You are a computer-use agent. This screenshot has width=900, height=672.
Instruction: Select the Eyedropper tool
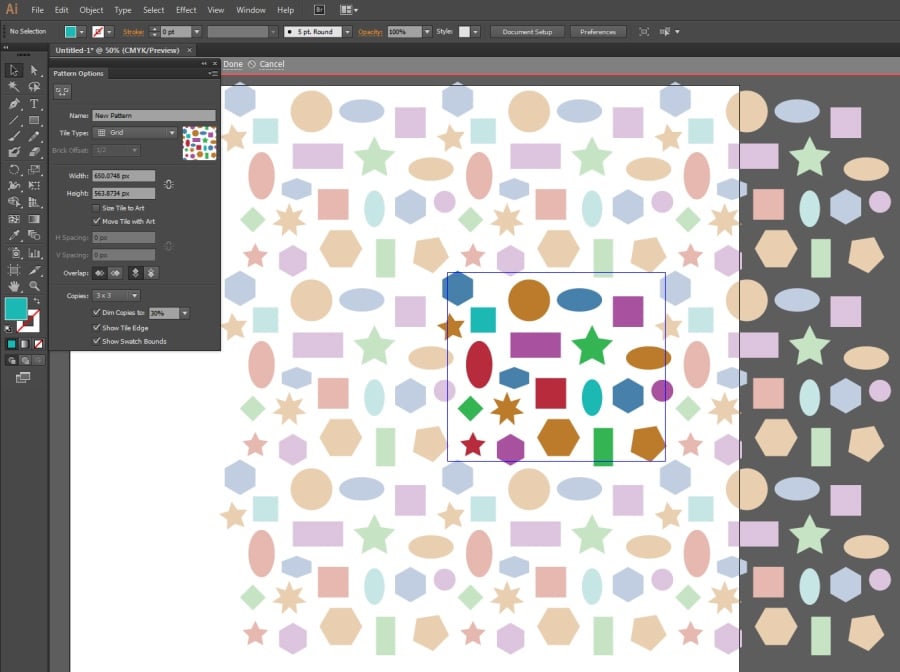click(14, 235)
